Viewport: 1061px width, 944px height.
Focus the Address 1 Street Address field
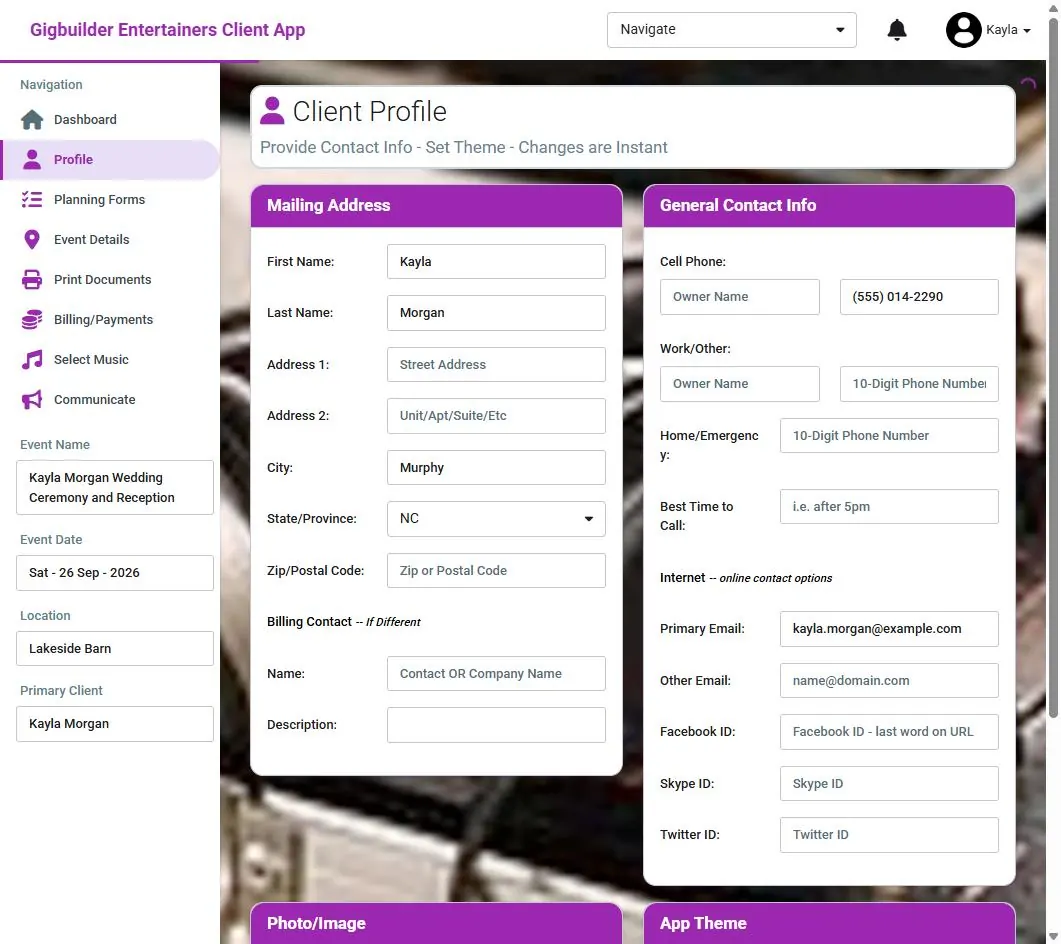coord(496,365)
